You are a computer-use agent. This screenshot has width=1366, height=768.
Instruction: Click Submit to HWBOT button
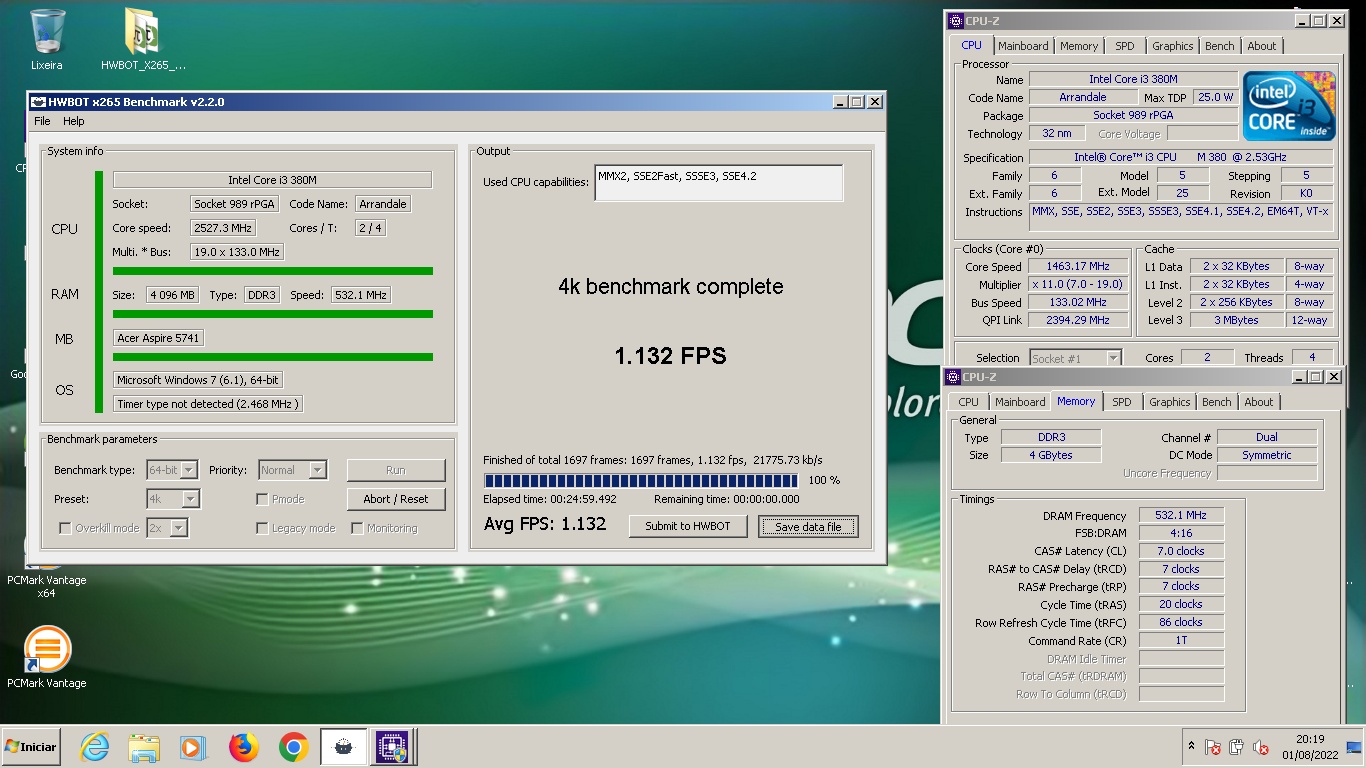688,526
